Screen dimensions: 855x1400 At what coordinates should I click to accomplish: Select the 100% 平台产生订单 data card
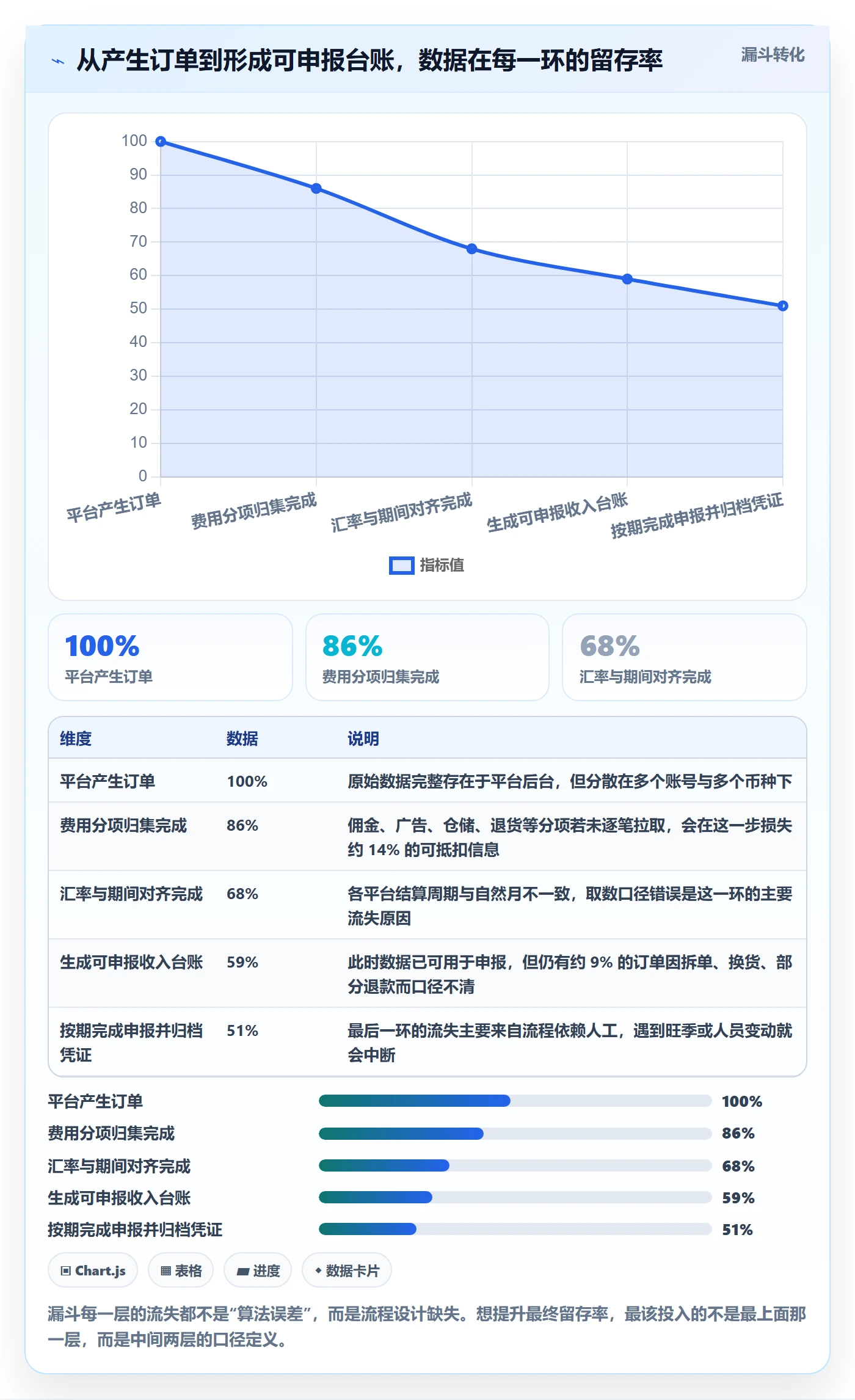click(170, 657)
